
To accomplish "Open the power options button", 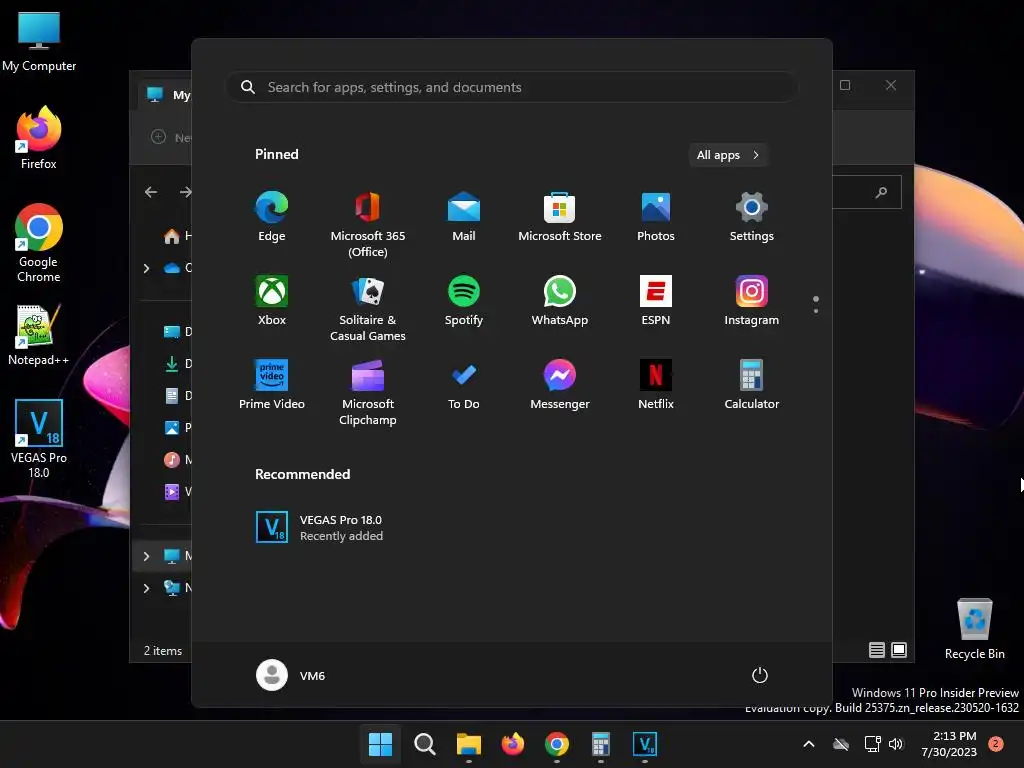I will point(760,675).
